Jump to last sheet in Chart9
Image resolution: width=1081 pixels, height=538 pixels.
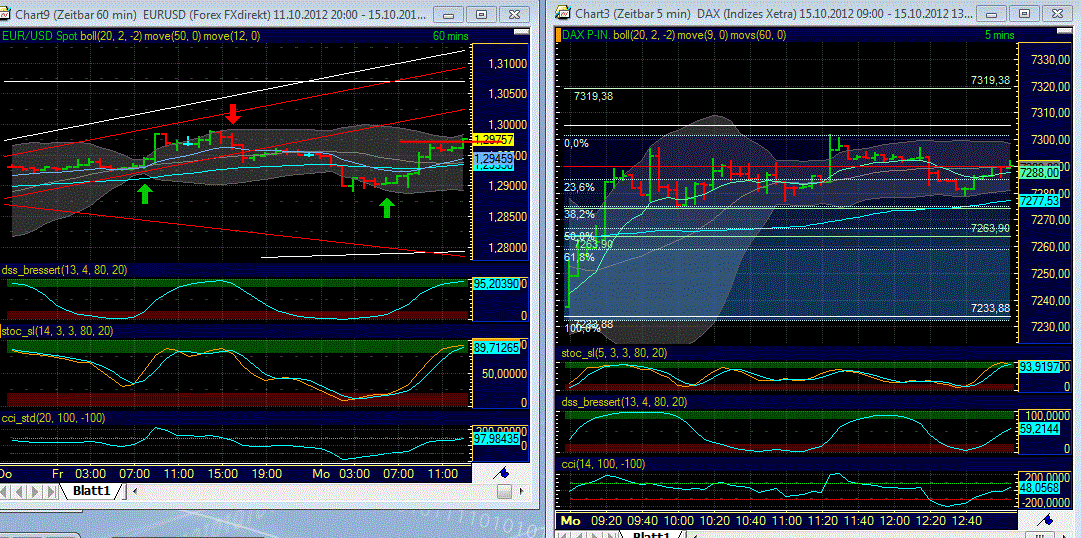[50, 491]
